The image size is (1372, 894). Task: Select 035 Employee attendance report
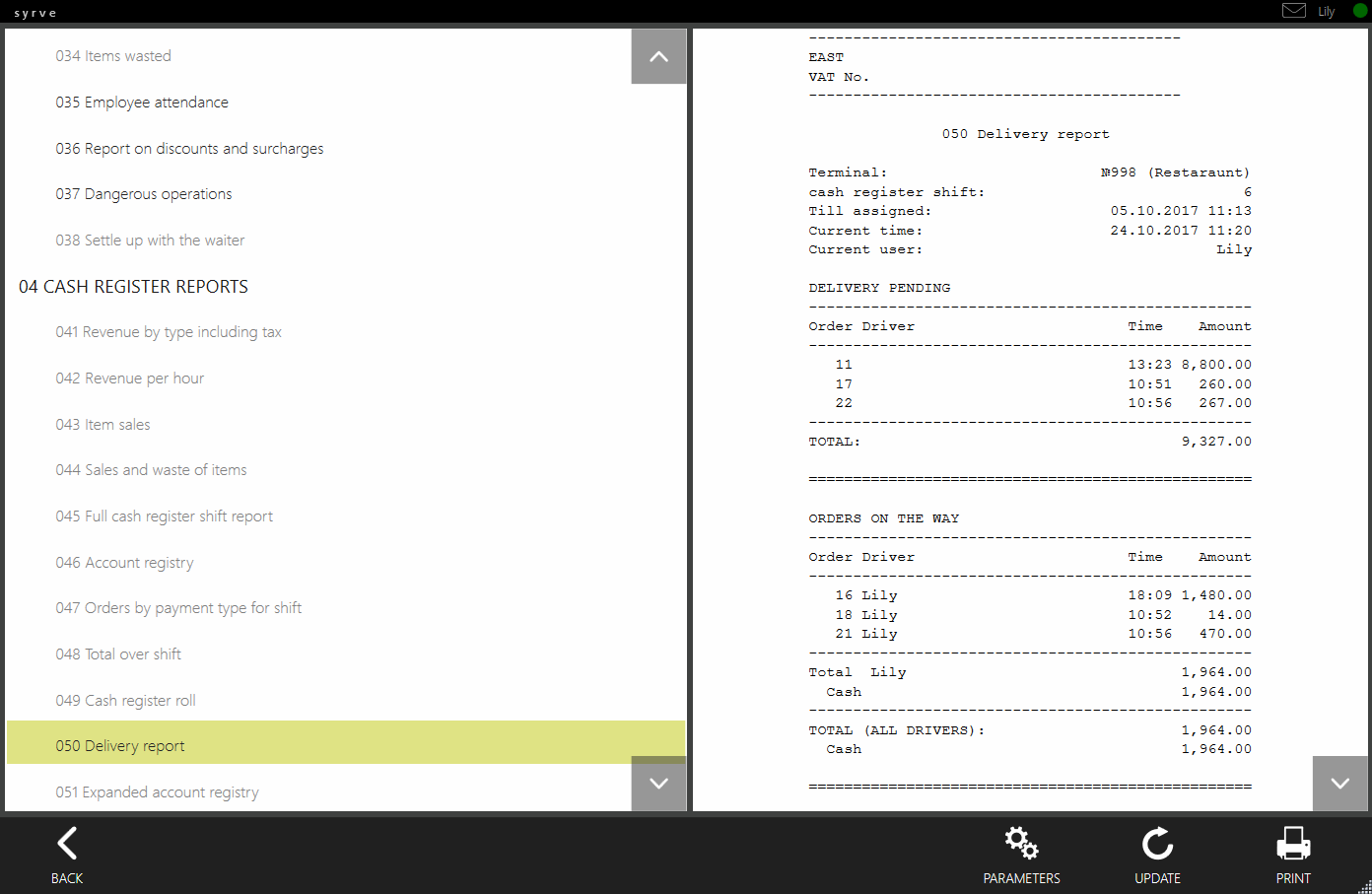[x=142, y=103]
